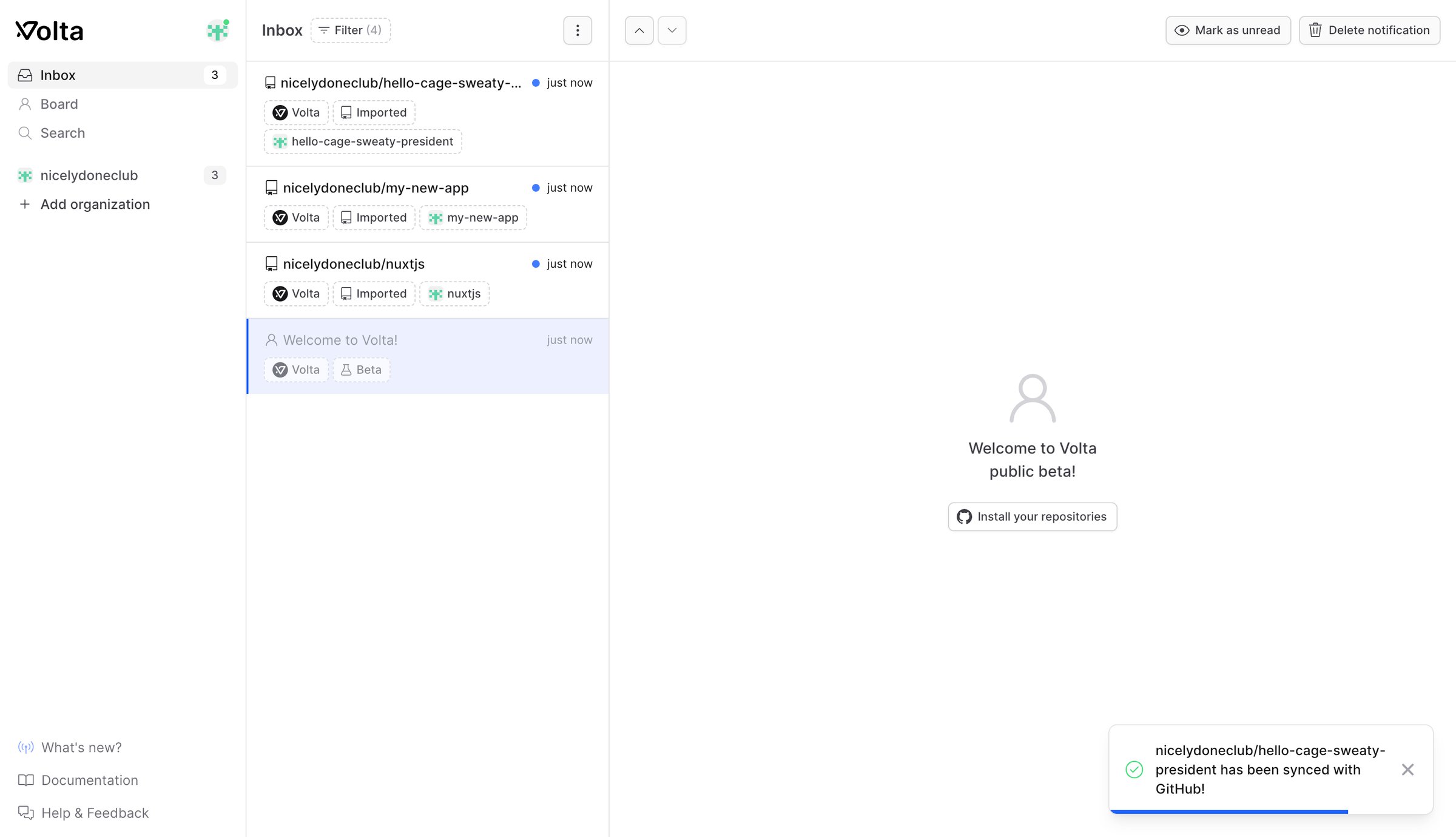Go to the next notification with the down chevron
This screenshot has width=1456, height=837.
click(x=672, y=30)
